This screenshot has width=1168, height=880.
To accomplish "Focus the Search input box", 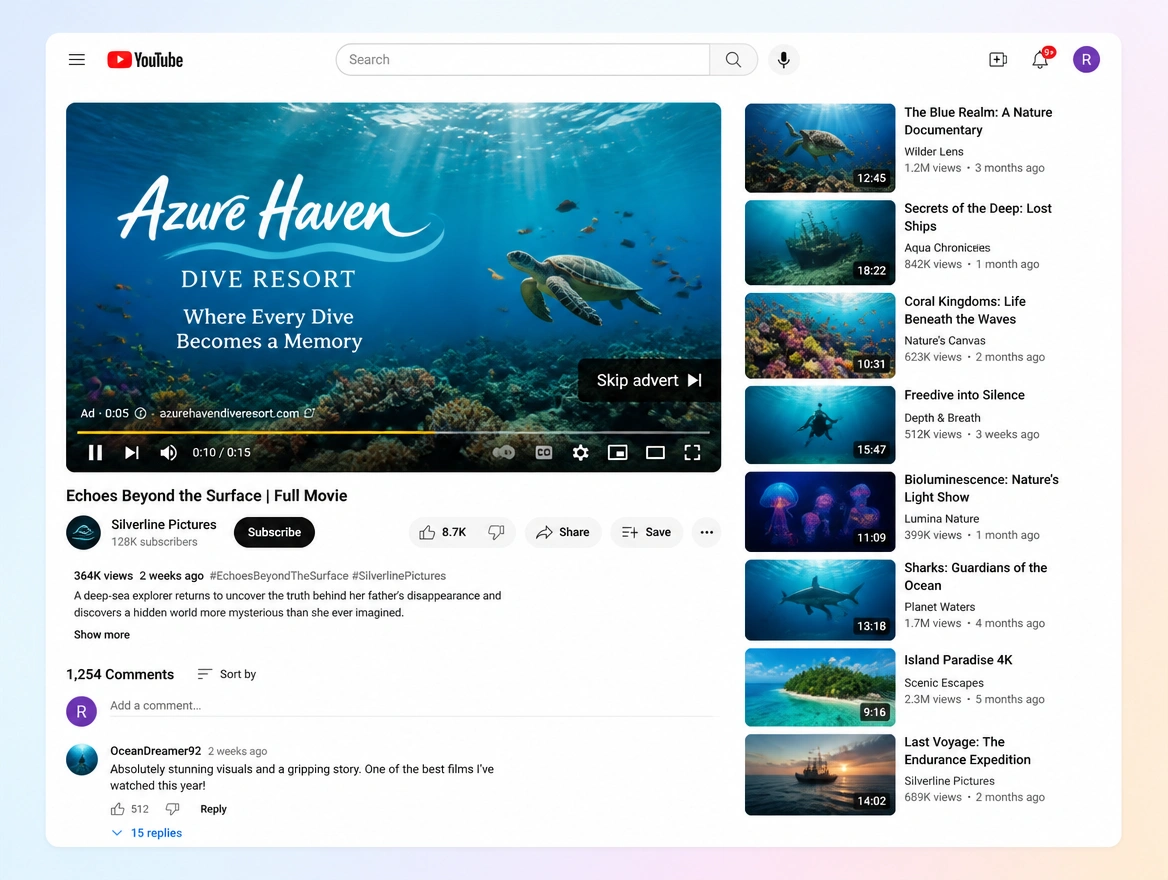I will [x=523, y=60].
